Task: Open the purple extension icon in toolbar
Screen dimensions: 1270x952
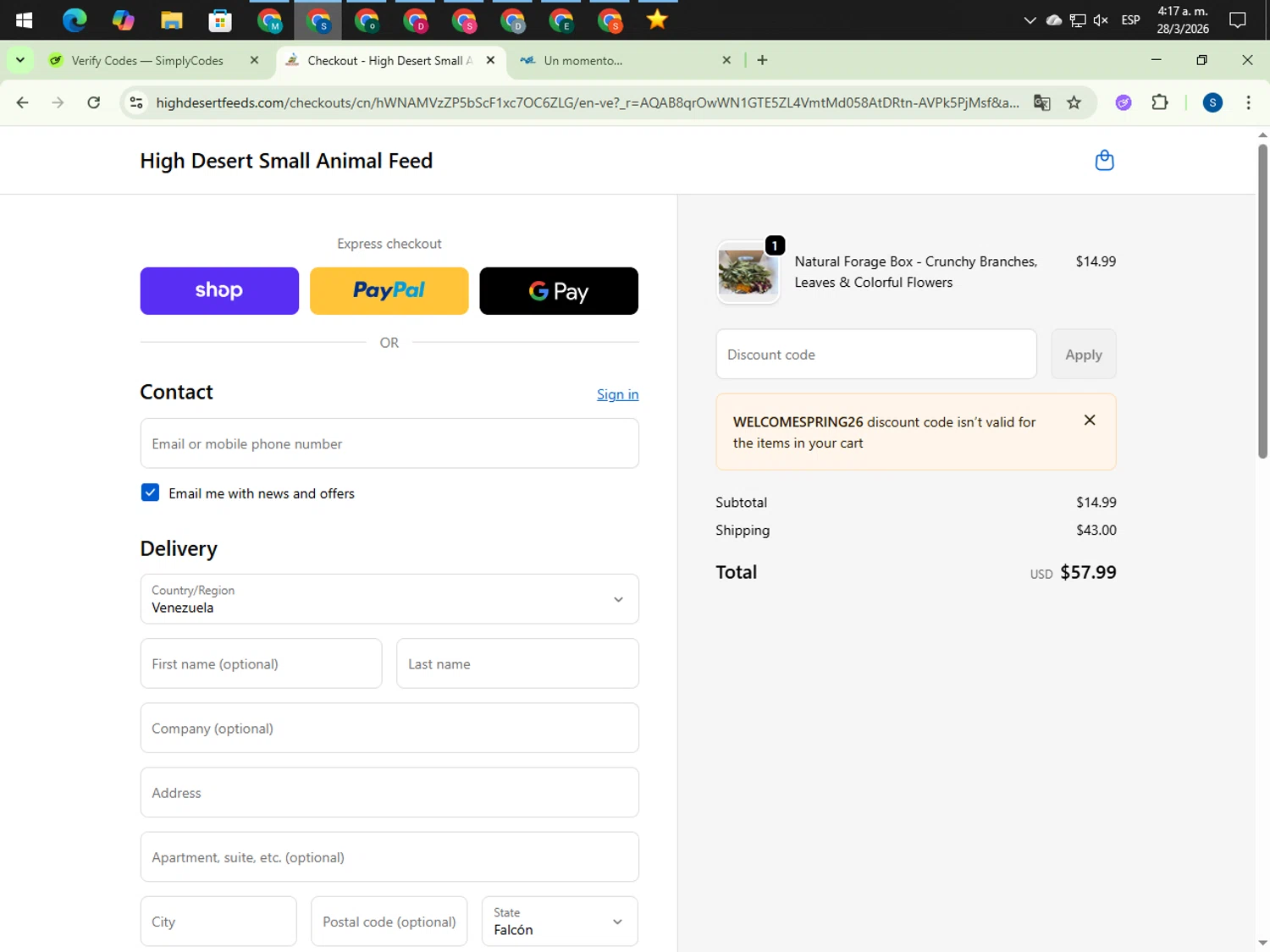Action: pyautogui.click(x=1124, y=102)
